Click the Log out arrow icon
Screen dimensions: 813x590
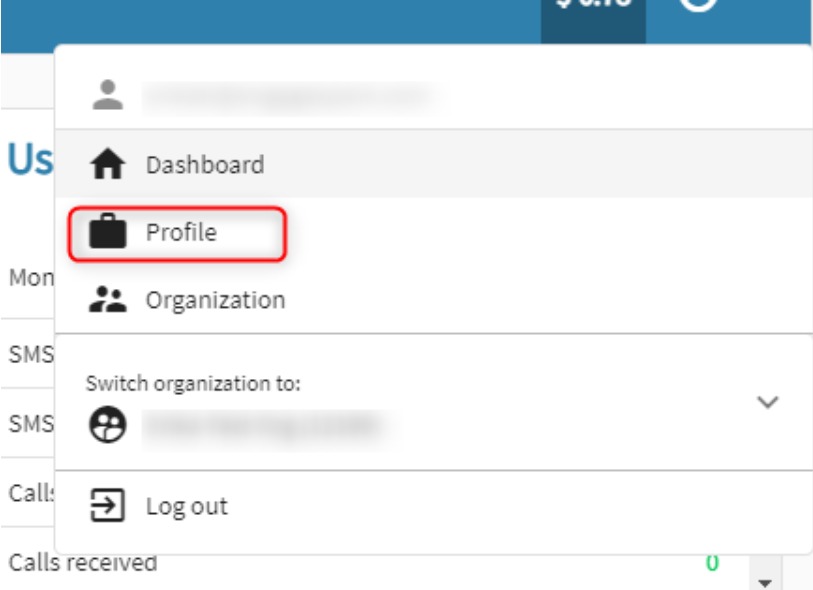(x=107, y=506)
